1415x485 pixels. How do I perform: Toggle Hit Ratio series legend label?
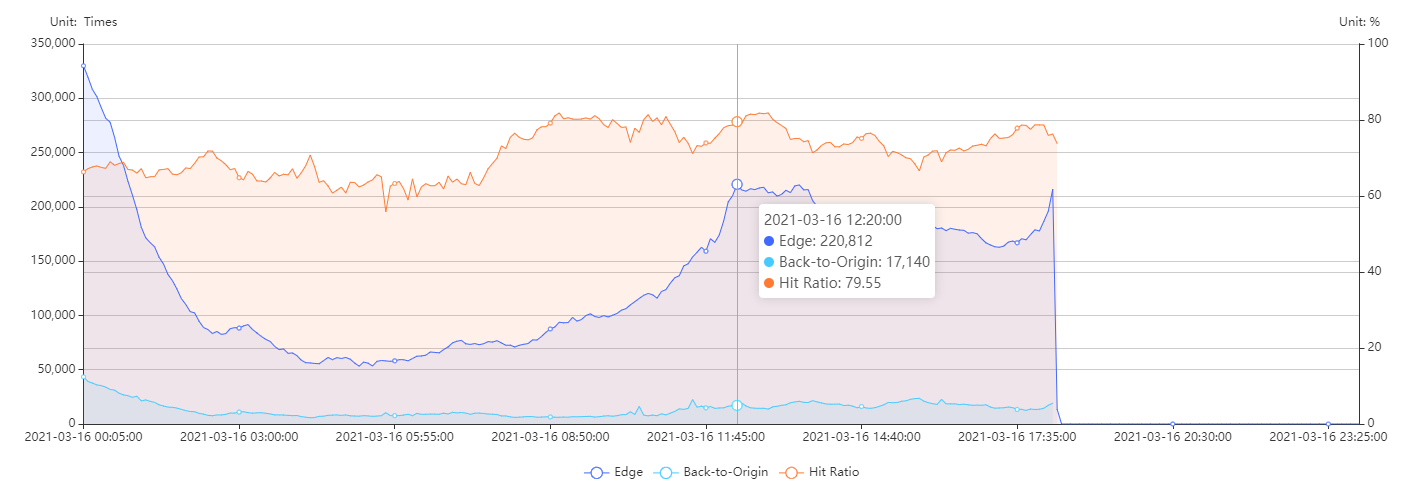pos(834,472)
